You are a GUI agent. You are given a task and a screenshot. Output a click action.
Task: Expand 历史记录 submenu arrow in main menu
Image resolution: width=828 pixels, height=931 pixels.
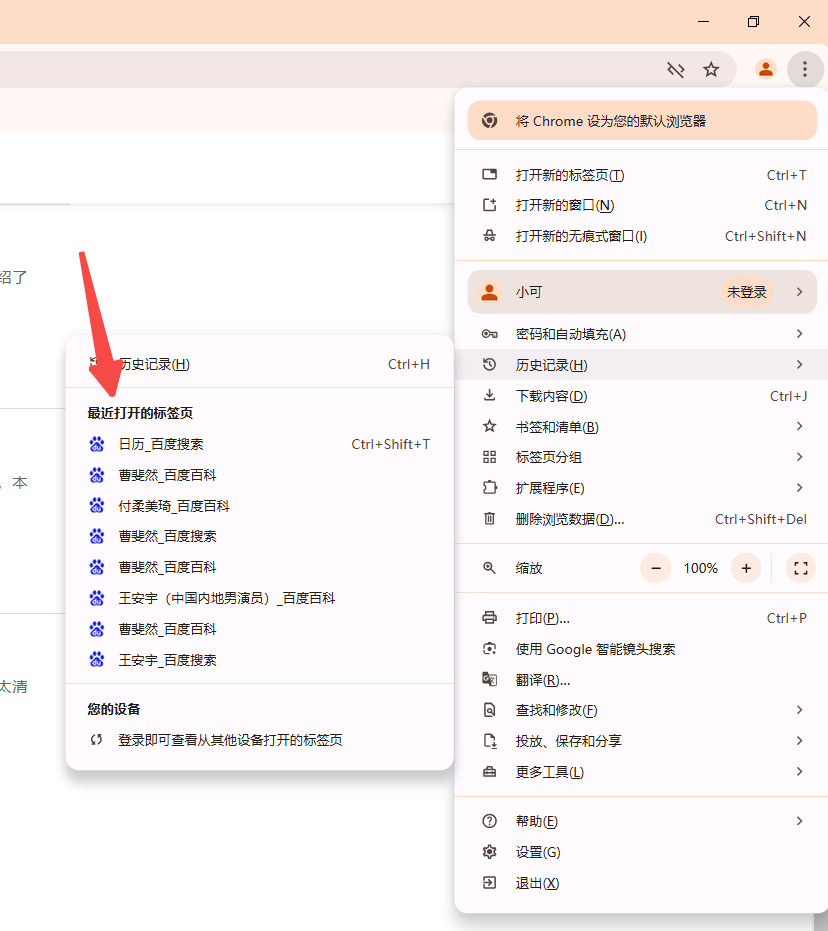pyautogui.click(x=800, y=365)
